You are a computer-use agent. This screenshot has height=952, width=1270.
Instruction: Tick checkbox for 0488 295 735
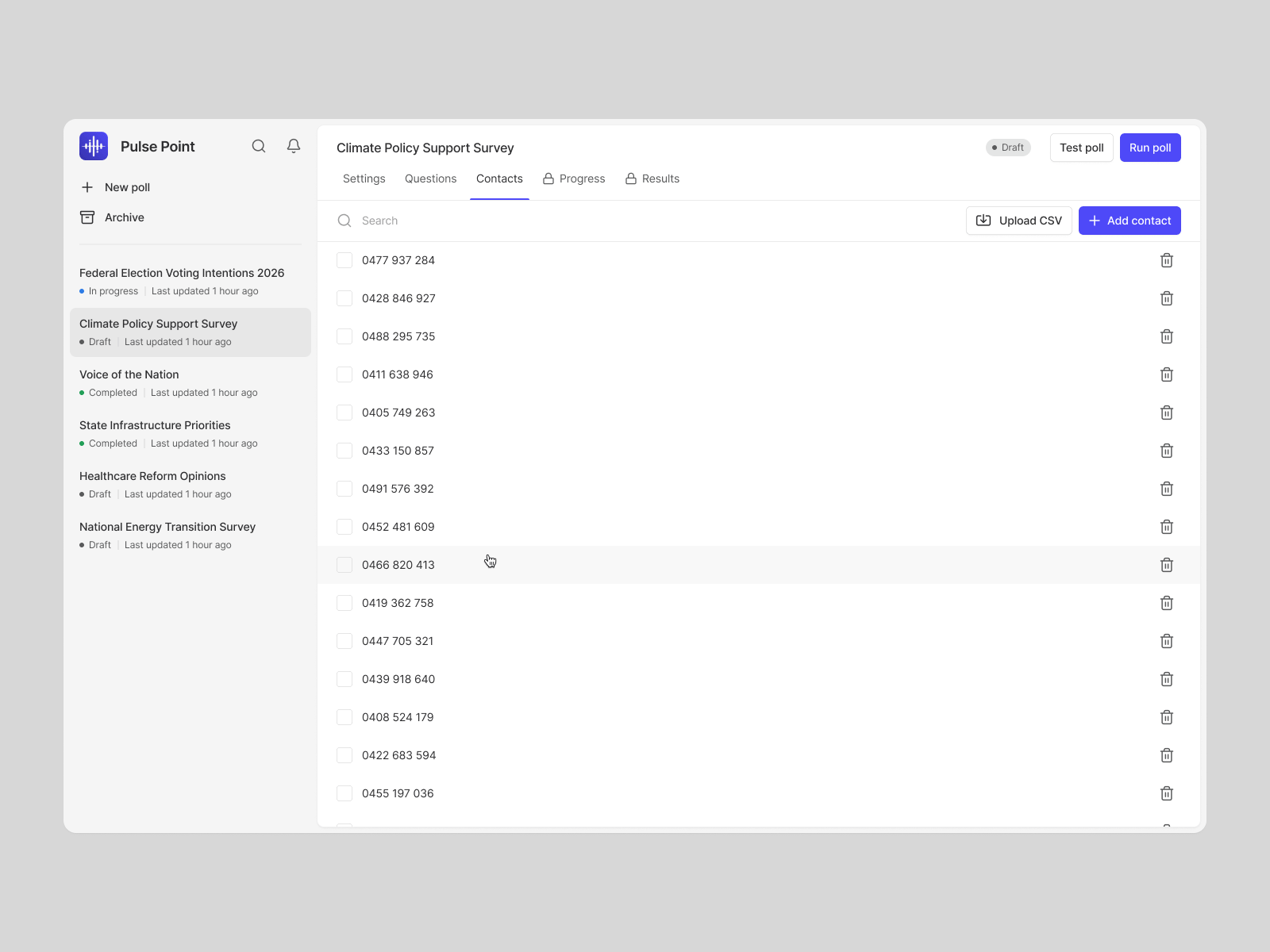[x=344, y=336]
